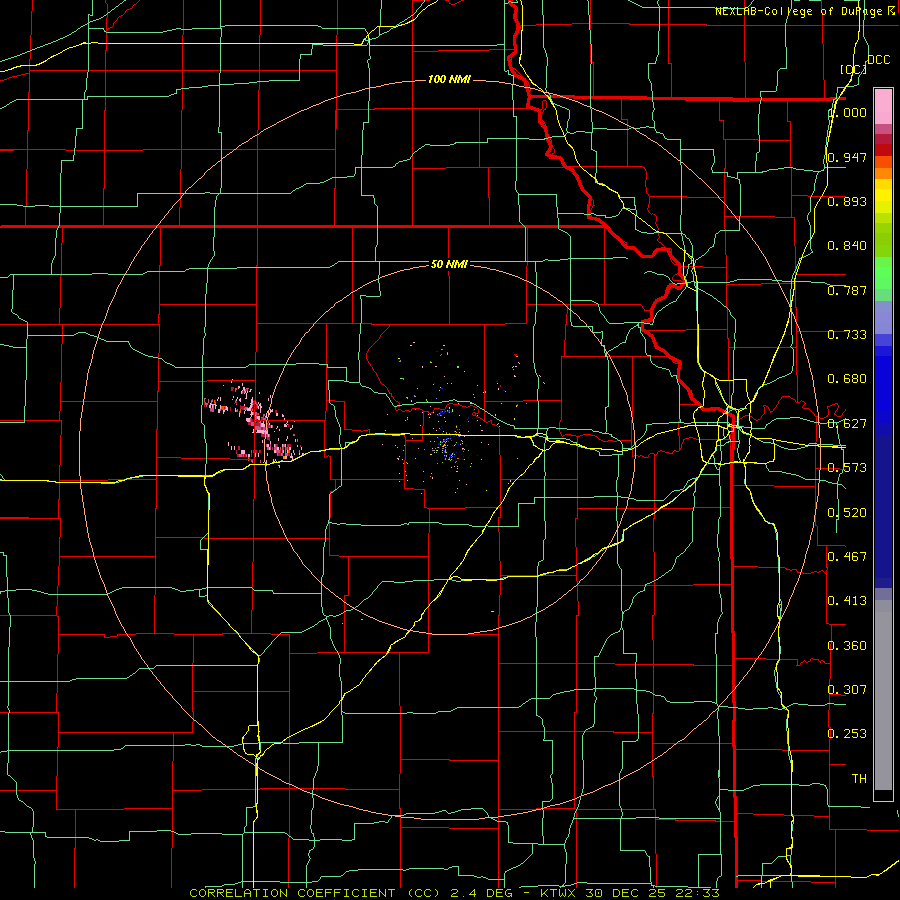Click the Correlation Coefficient caption at the bottom
The height and width of the screenshot is (900, 900).
pyautogui.click(x=455, y=893)
